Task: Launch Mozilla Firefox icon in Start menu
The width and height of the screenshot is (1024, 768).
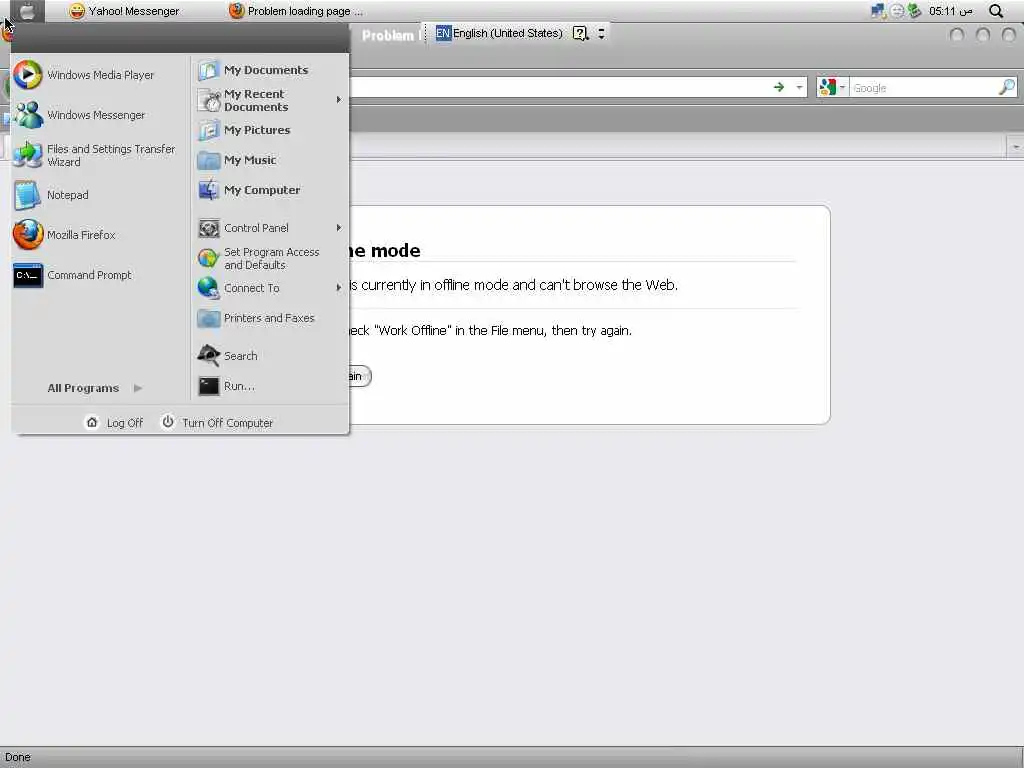Action: coord(27,235)
